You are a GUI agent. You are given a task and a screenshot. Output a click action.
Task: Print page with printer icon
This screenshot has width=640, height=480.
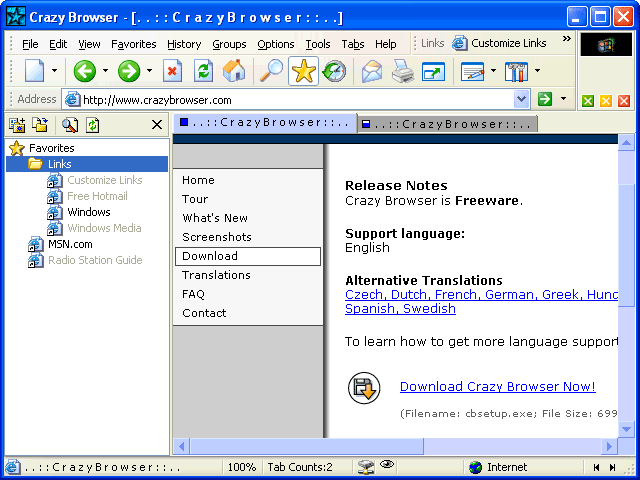click(403, 71)
